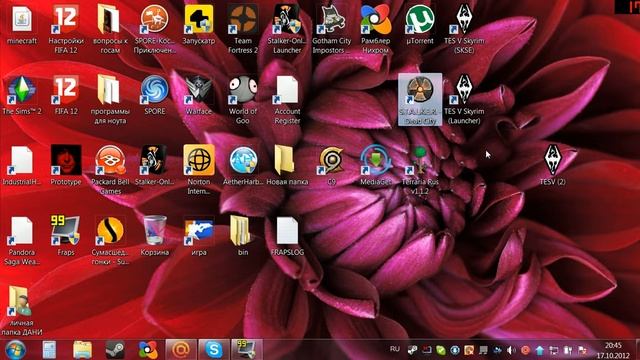The width and height of the screenshot is (640, 360).
Task: Select the SPORE galaxy icon
Action: click(x=155, y=96)
